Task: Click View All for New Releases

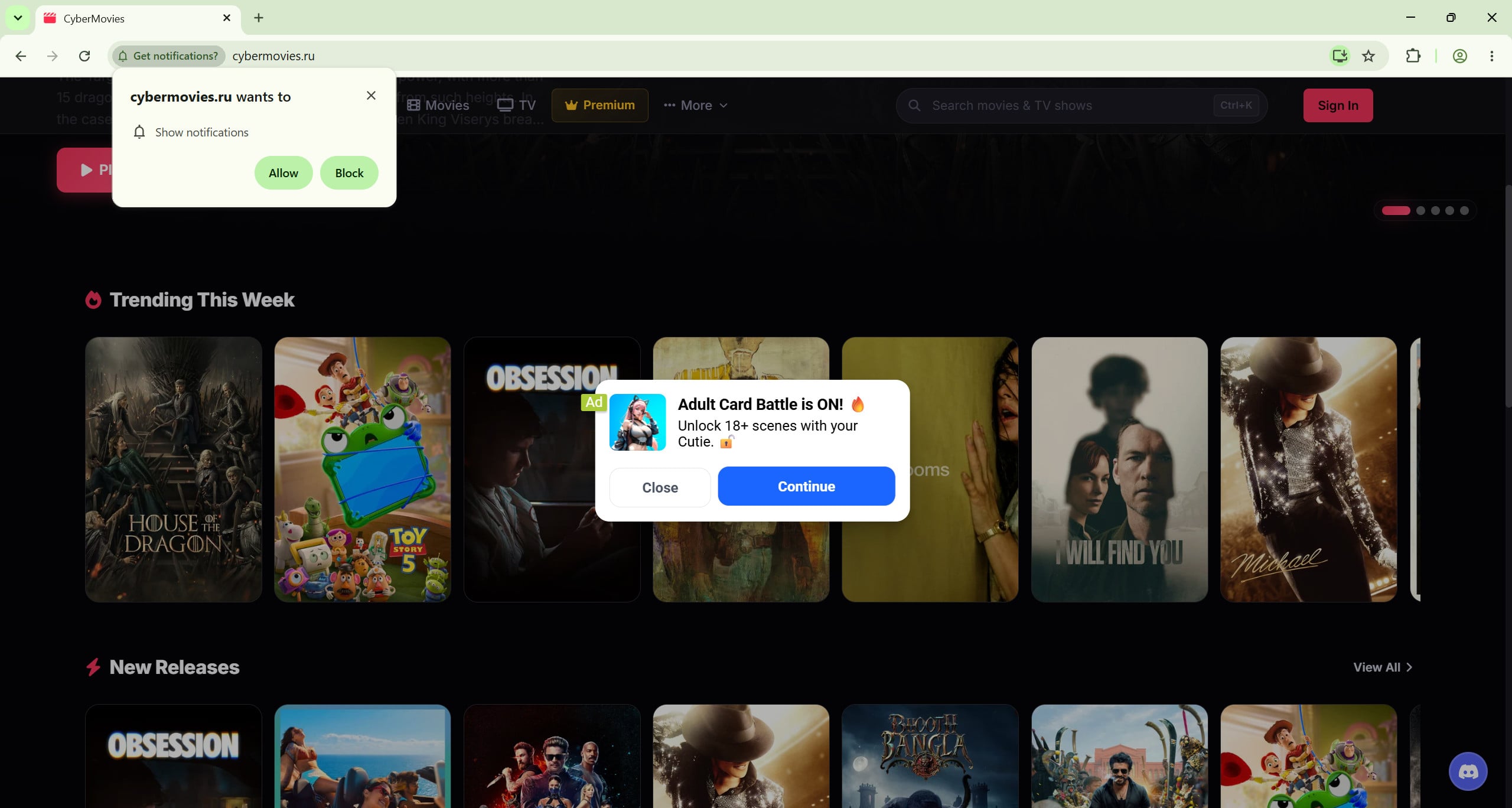Action: [x=1383, y=667]
